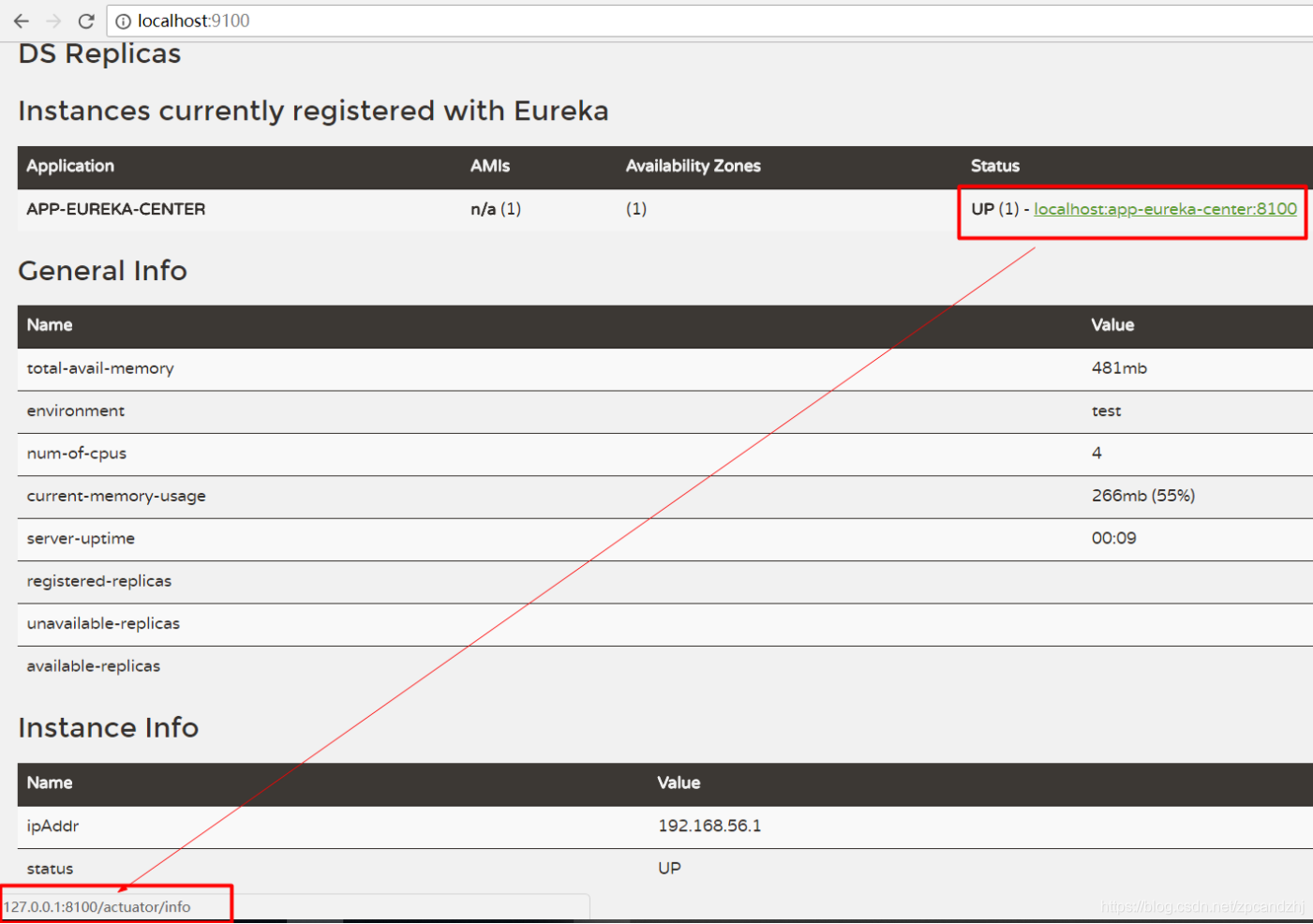The image size is (1313, 924).
Task: Click the AMIs column header
Action: pos(490,166)
